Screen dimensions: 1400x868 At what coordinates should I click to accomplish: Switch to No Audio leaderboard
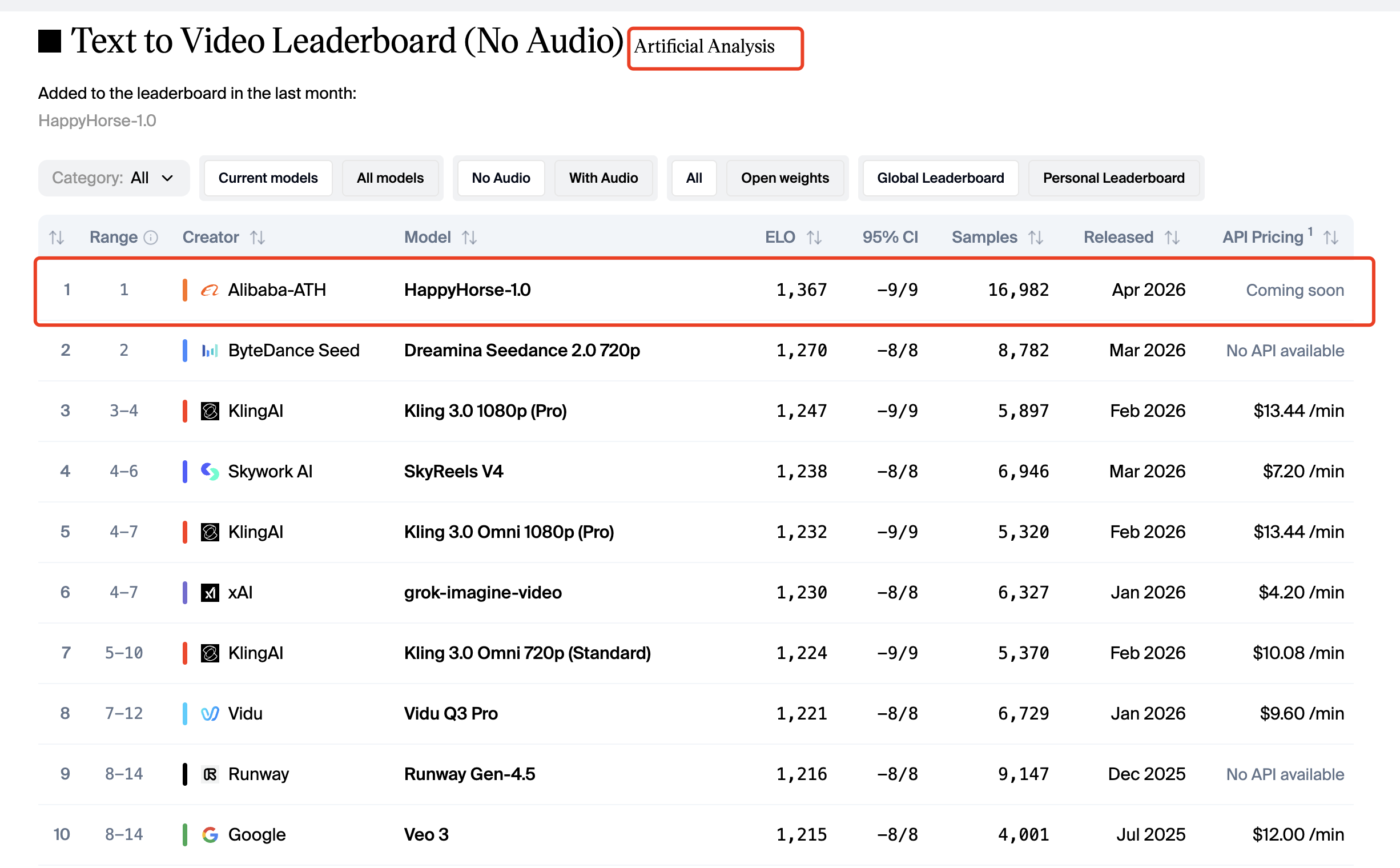pos(501,178)
